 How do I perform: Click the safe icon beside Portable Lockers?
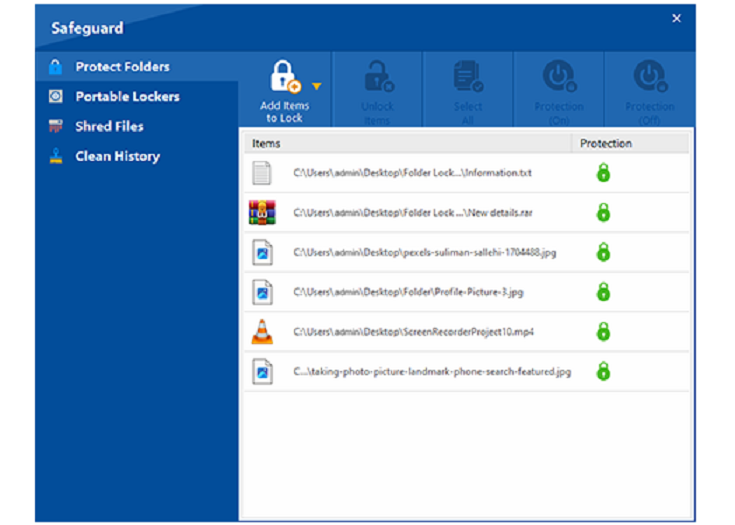(x=55, y=97)
